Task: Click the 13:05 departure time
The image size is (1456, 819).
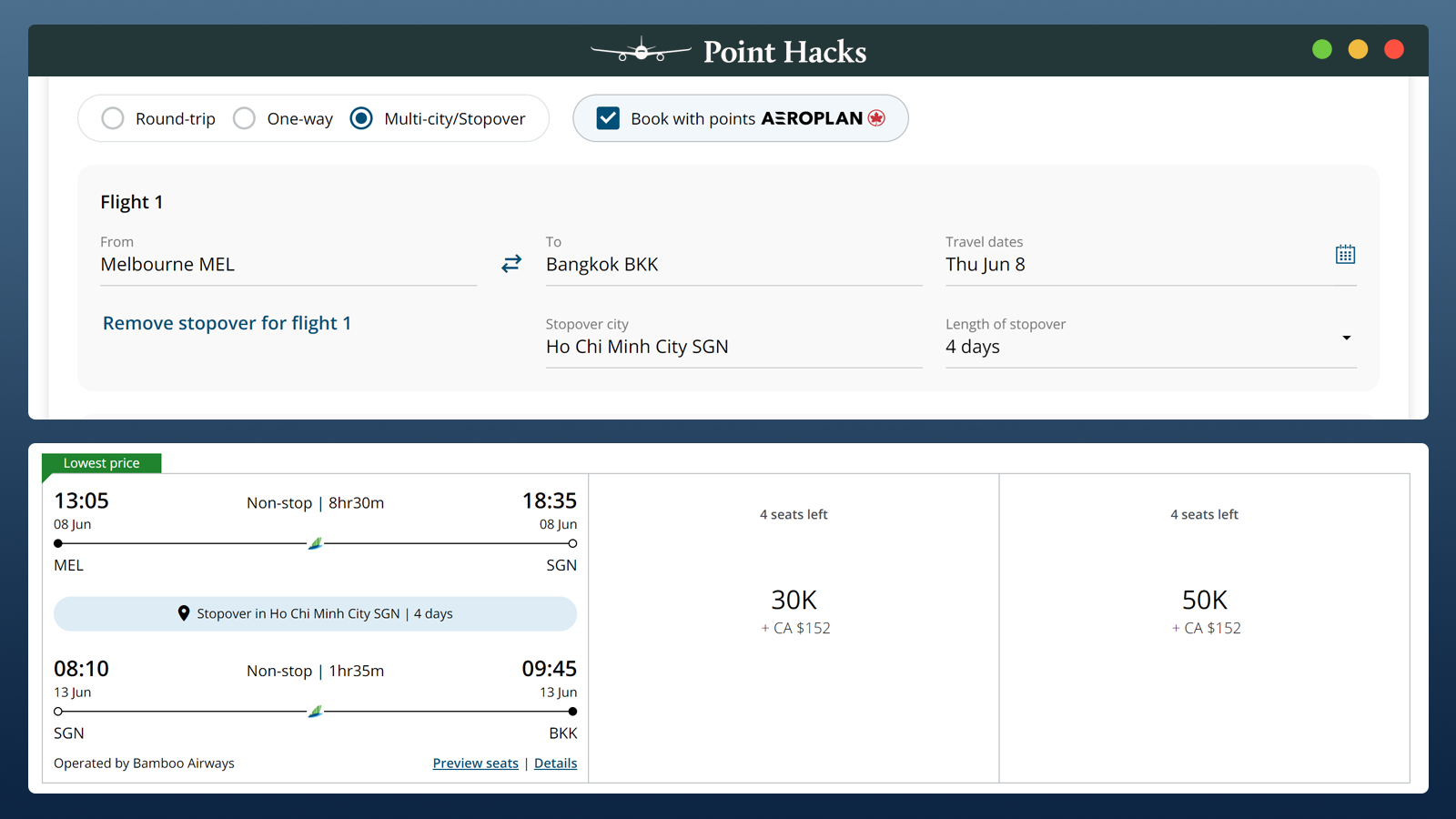Action: pyautogui.click(x=81, y=500)
